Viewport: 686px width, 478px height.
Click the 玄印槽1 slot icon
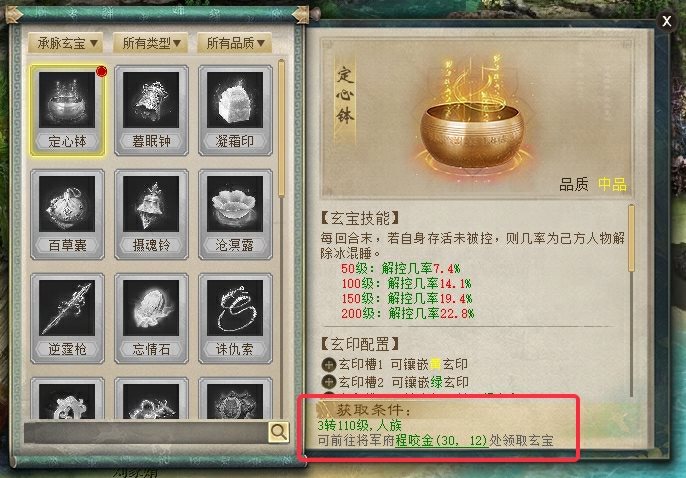tap(329, 364)
